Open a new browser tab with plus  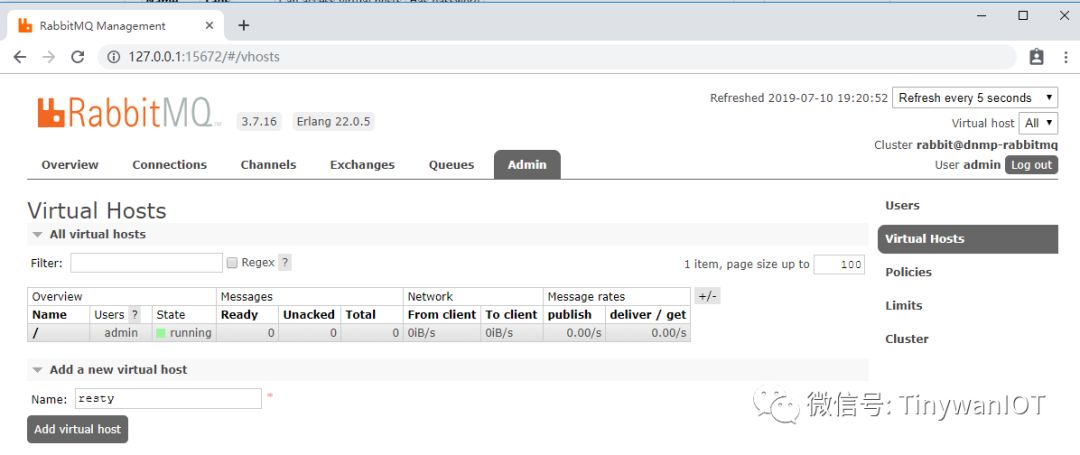click(243, 25)
